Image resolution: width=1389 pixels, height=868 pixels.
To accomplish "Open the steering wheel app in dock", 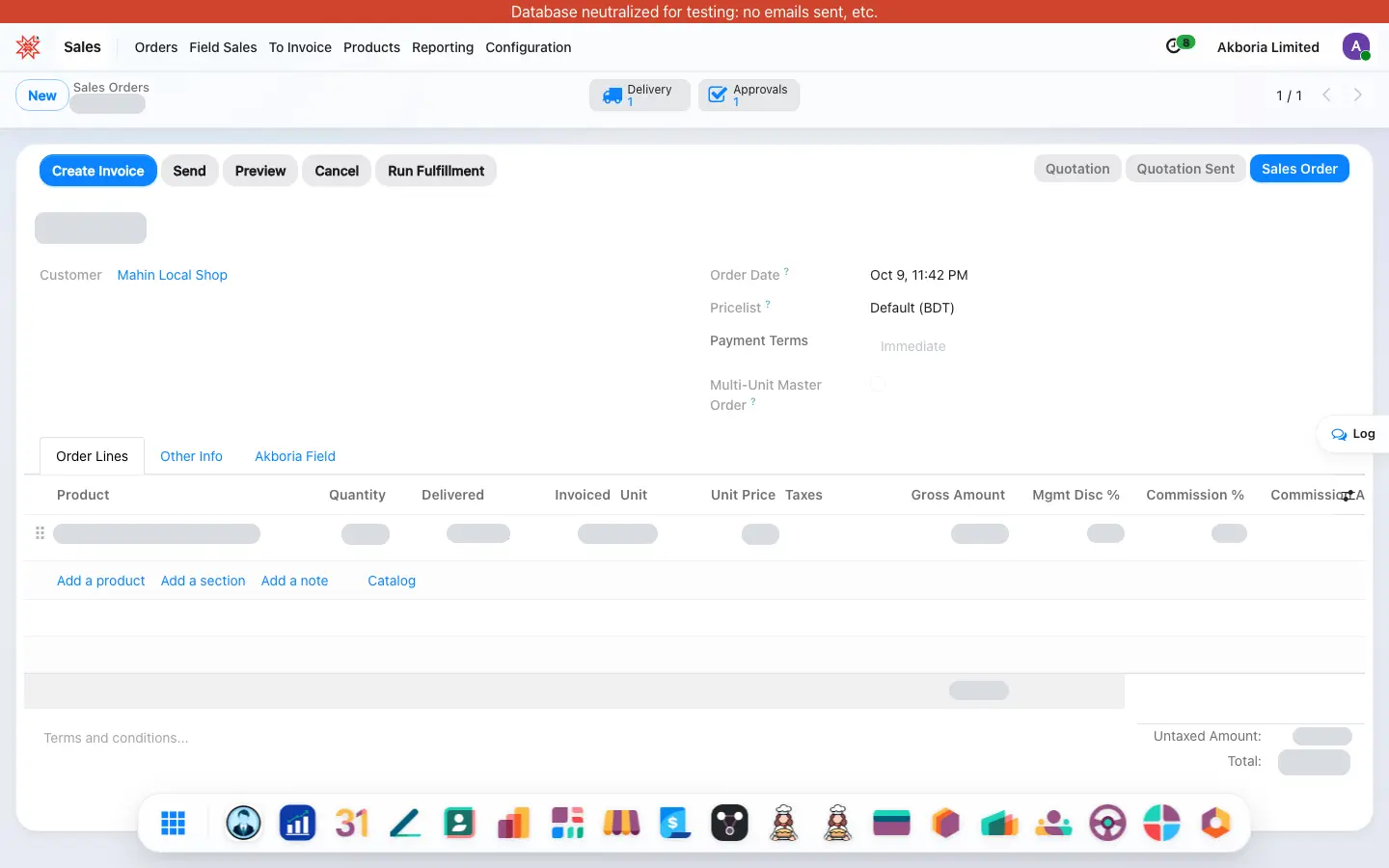I will pos(1108,823).
